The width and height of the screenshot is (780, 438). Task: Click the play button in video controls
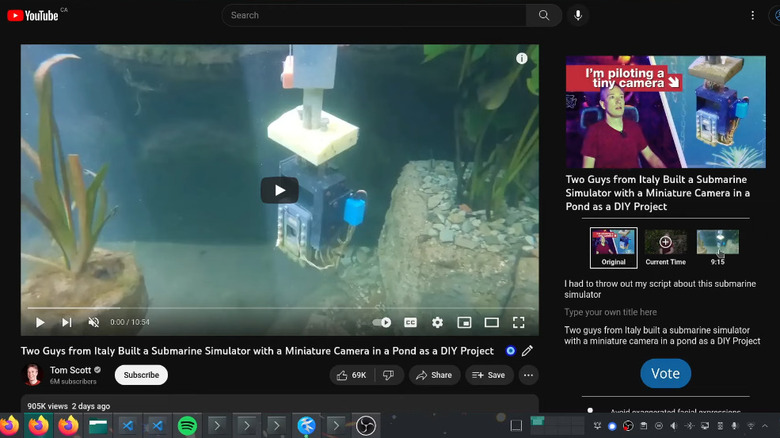coord(40,322)
